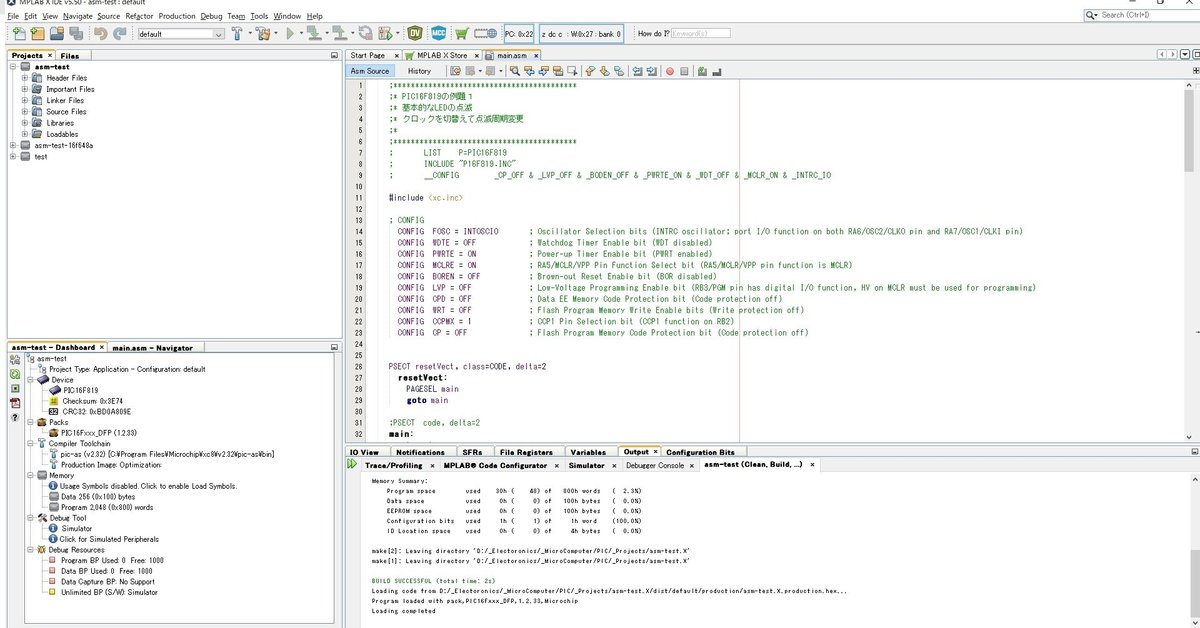Viewport: 1200px width, 628px height.
Task: Click the shopping cart store icon in toolbar
Action: [462, 34]
